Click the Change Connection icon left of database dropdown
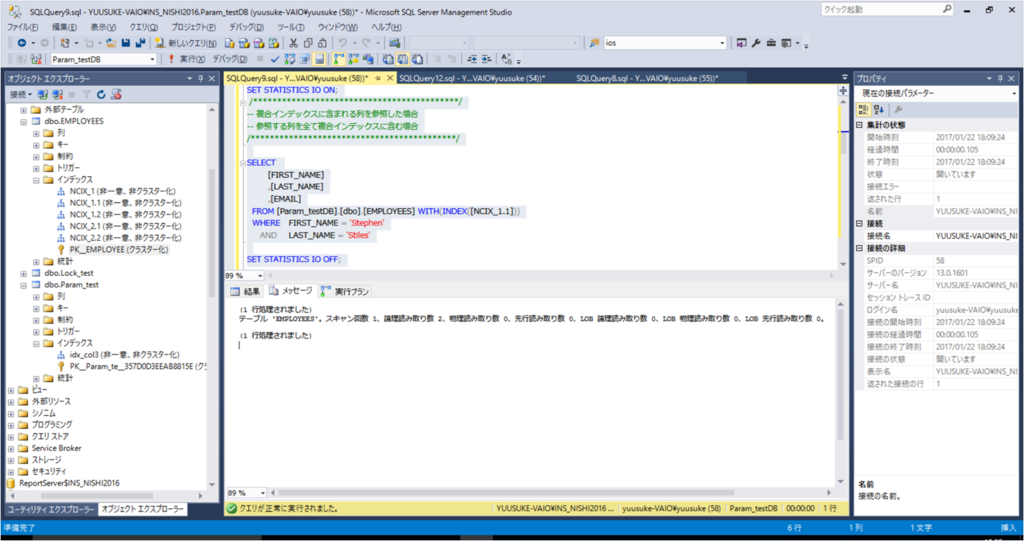 coord(36,59)
